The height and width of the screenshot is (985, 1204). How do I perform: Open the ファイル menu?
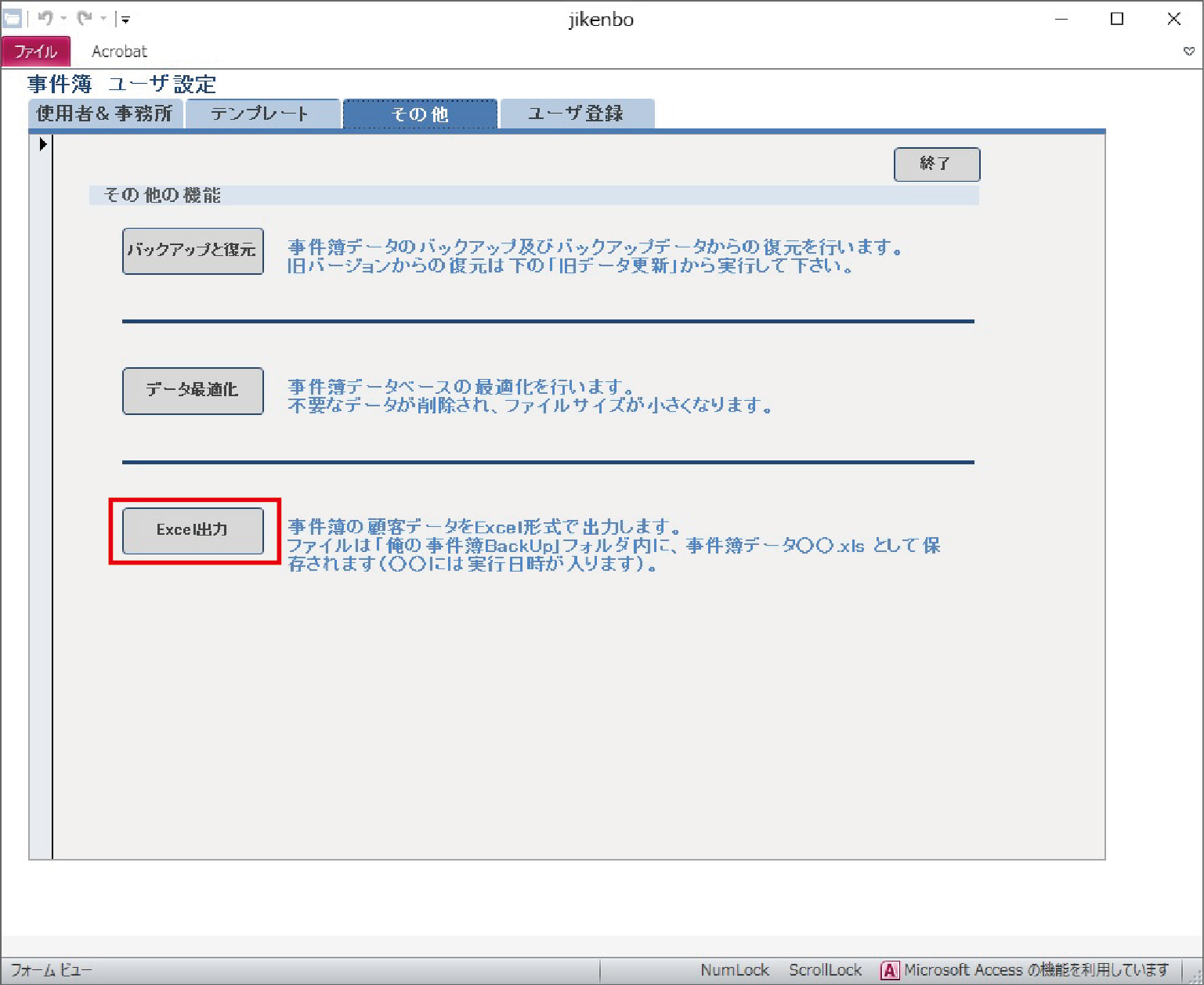(36, 52)
